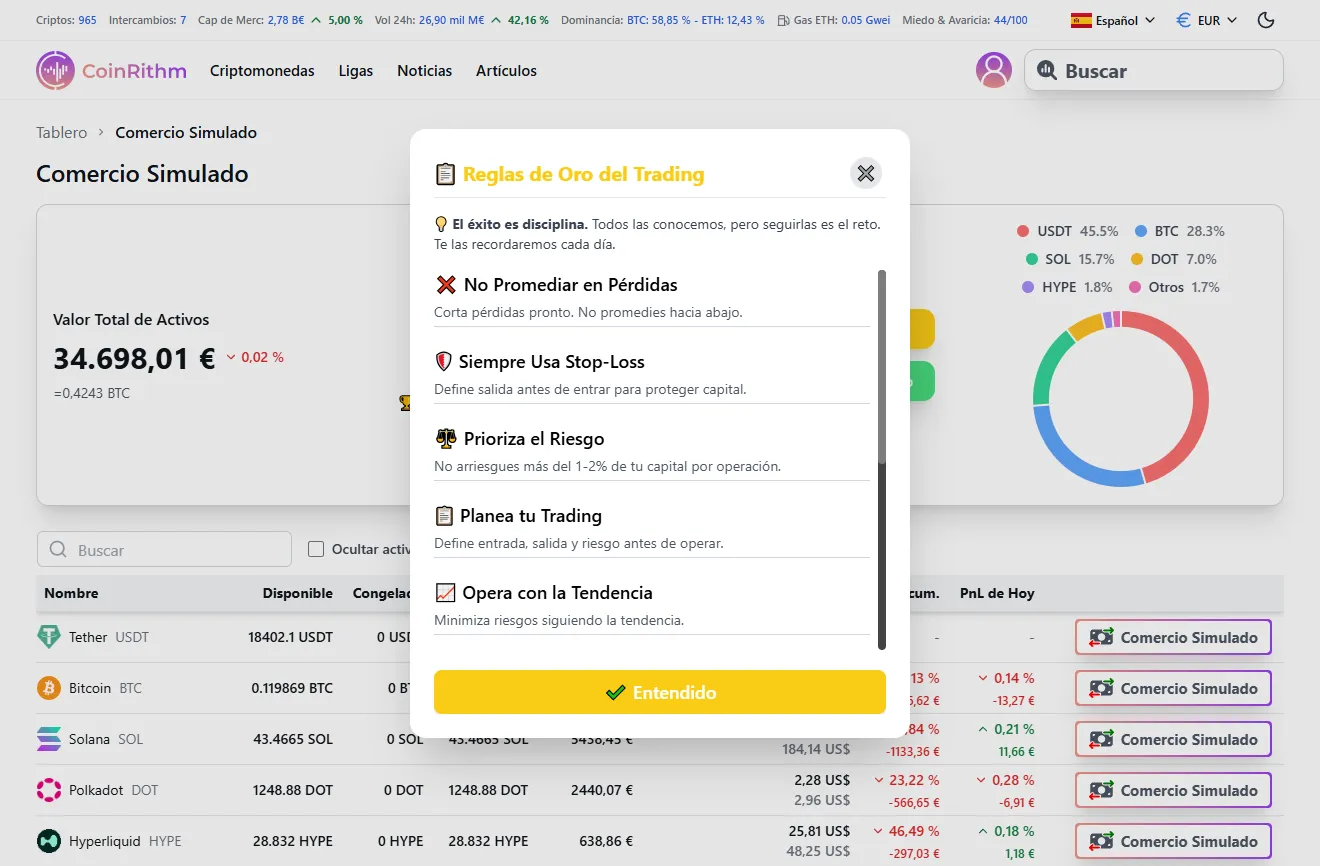Click the Solana coin icon

51,738
